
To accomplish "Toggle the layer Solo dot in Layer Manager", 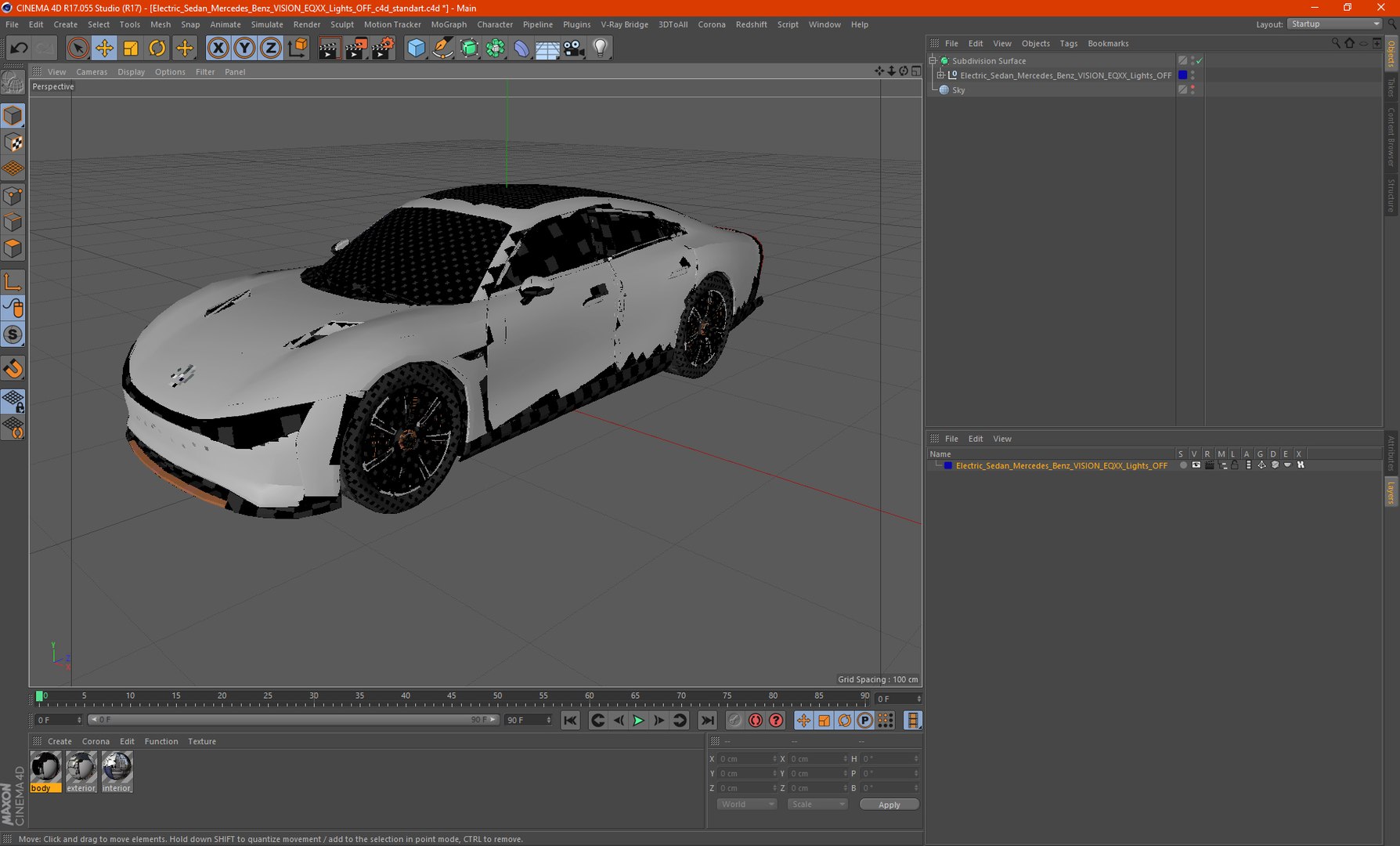I will (x=1182, y=465).
